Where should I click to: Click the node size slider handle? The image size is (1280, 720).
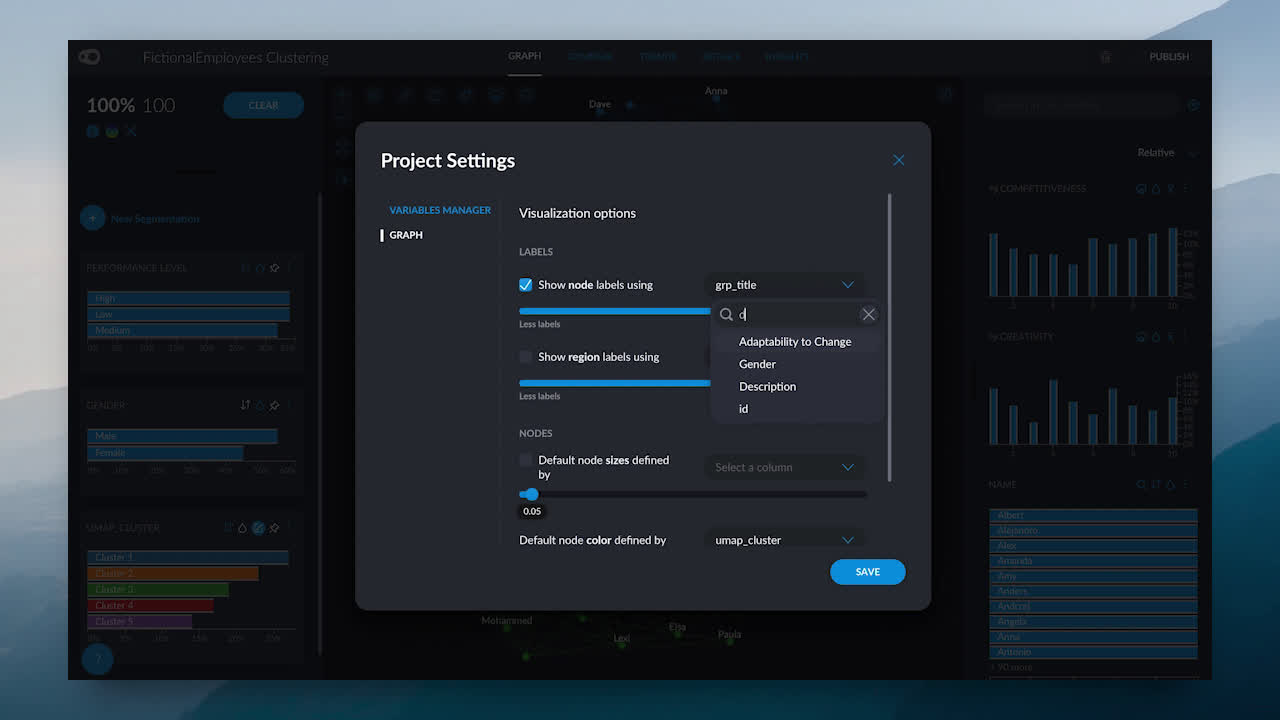[x=531, y=494]
